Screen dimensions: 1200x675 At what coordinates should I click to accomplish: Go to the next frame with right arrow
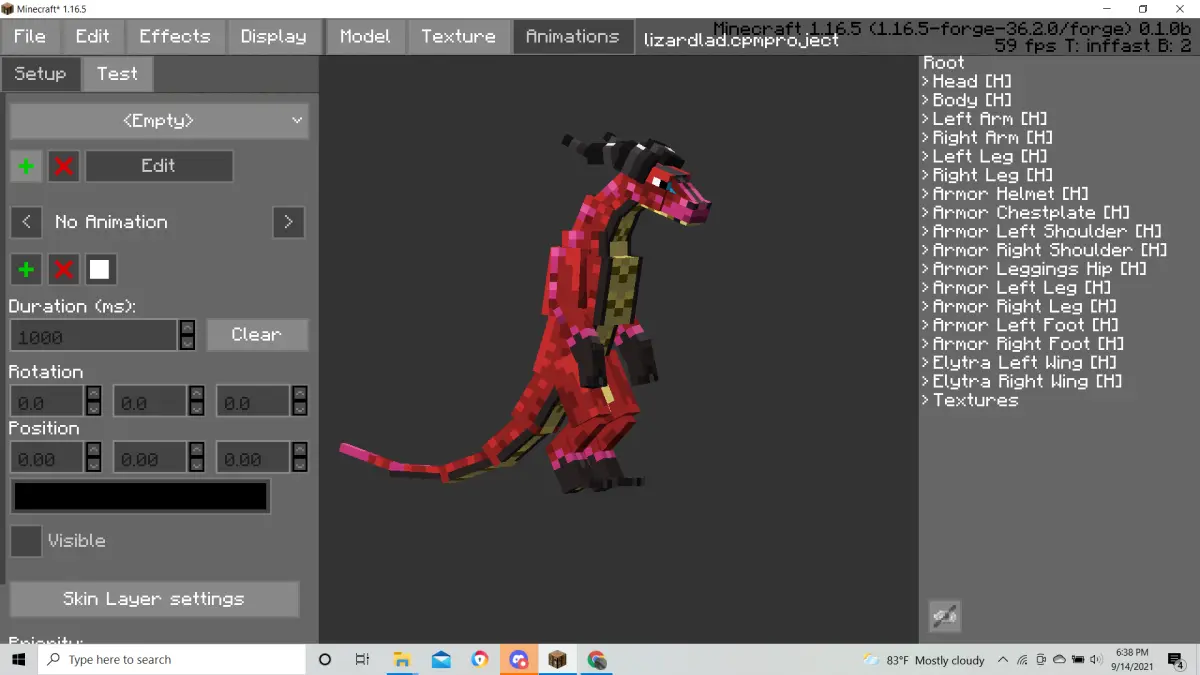[x=288, y=222]
